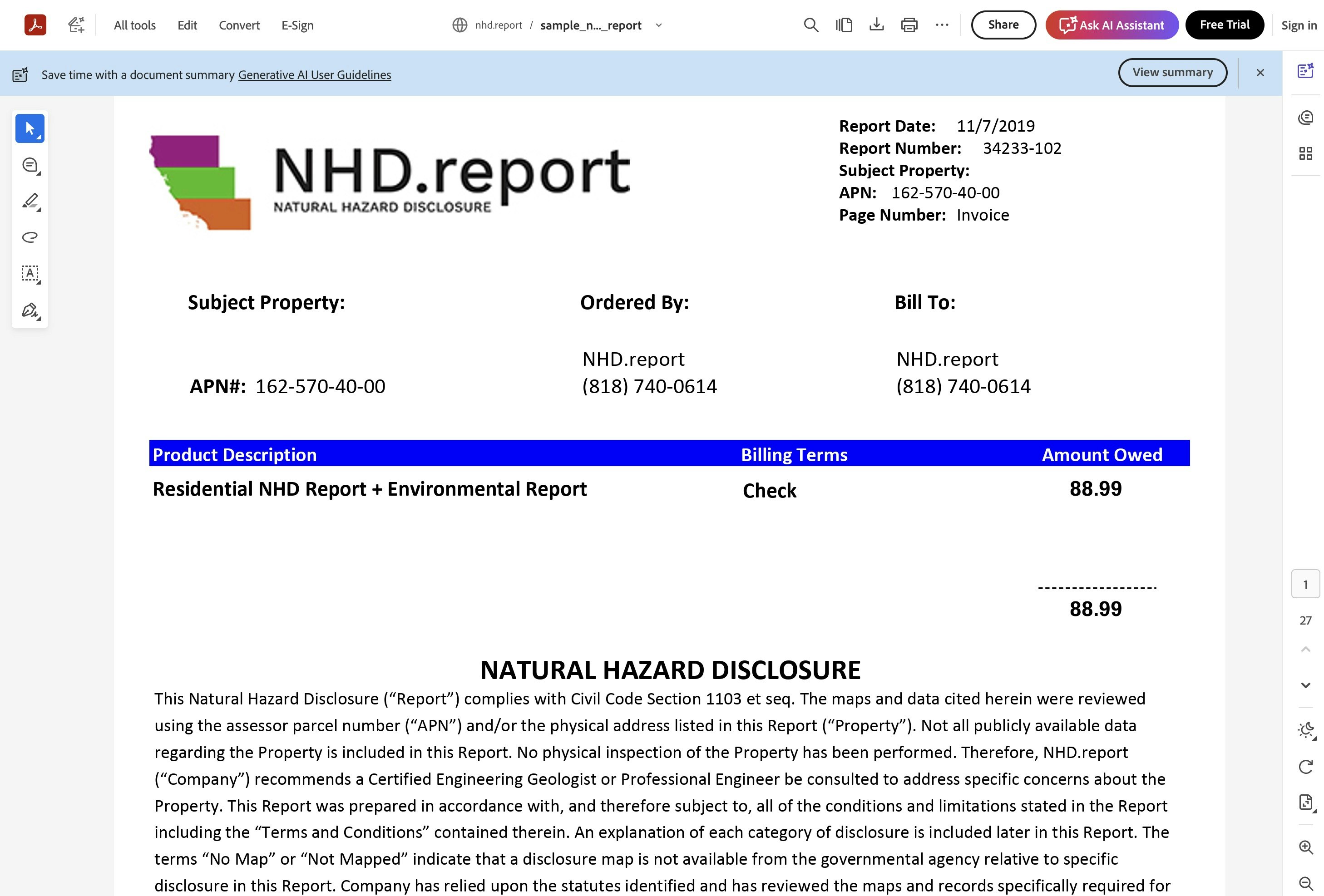Rotate the page view
Viewport: 1324px width, 896px height.
1306,767
